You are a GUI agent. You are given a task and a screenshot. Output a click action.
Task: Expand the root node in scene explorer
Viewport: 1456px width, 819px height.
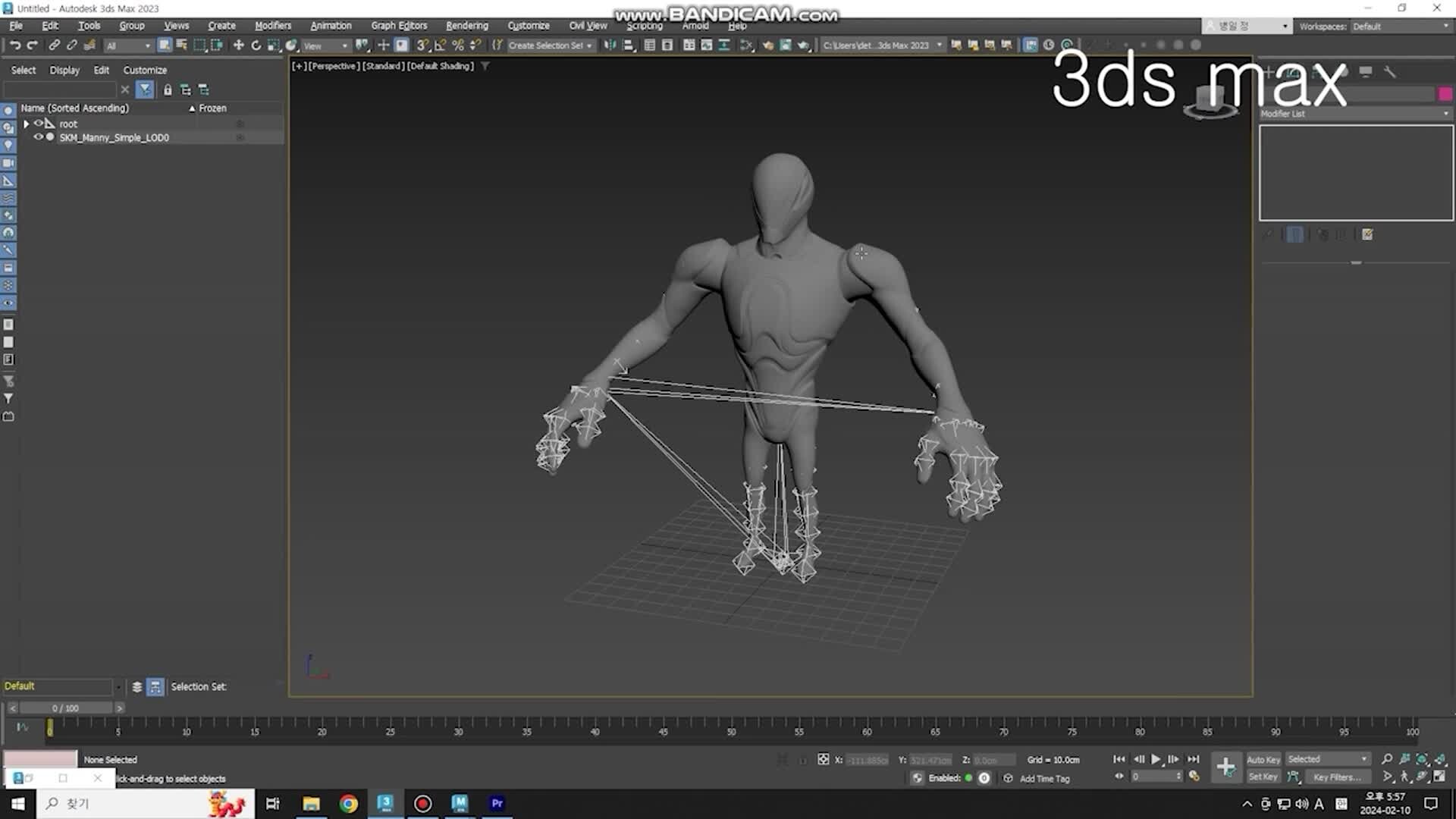[x=27, y=124]
